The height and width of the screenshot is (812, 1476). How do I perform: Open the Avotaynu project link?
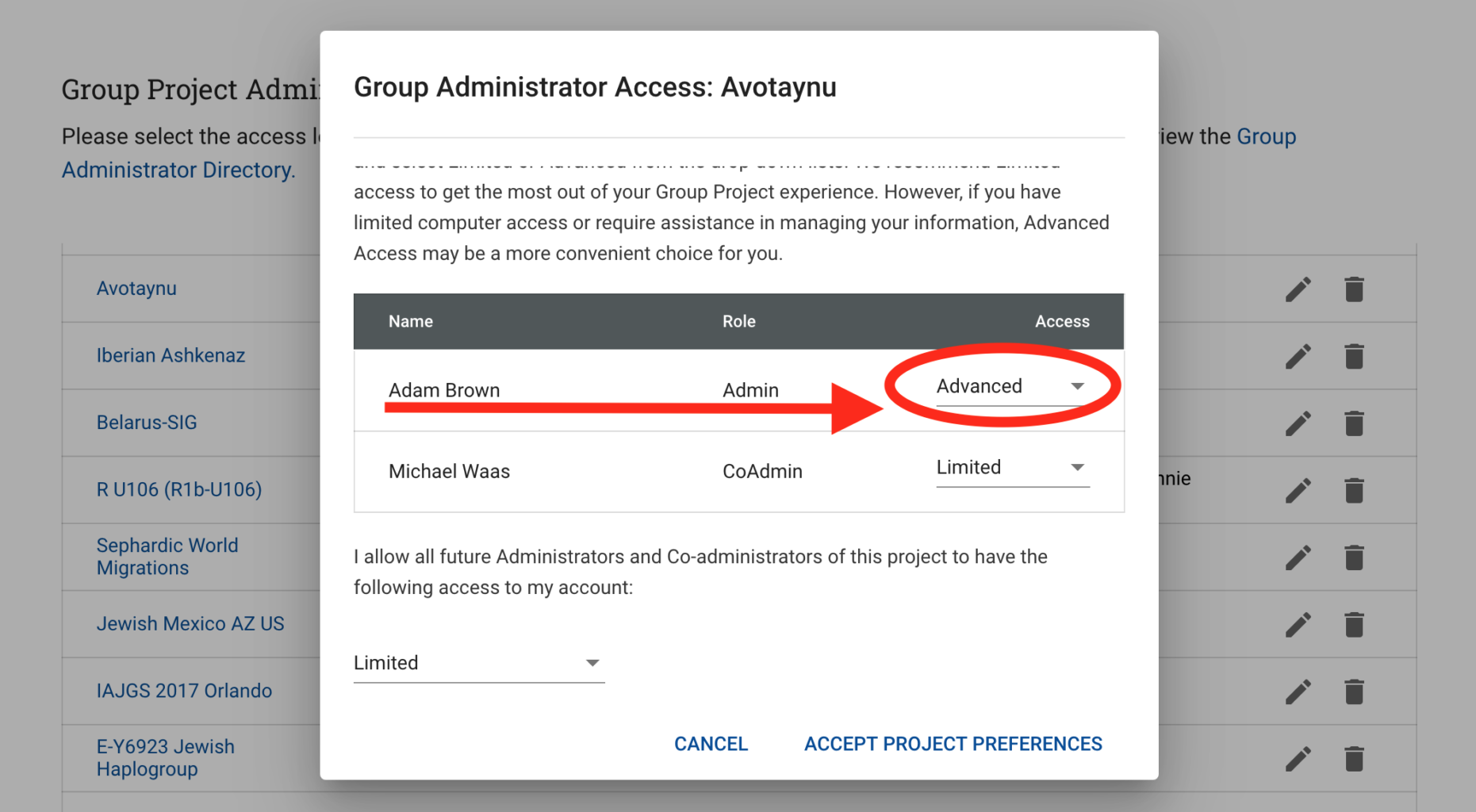pyautogui.click(x=136, y=288)
